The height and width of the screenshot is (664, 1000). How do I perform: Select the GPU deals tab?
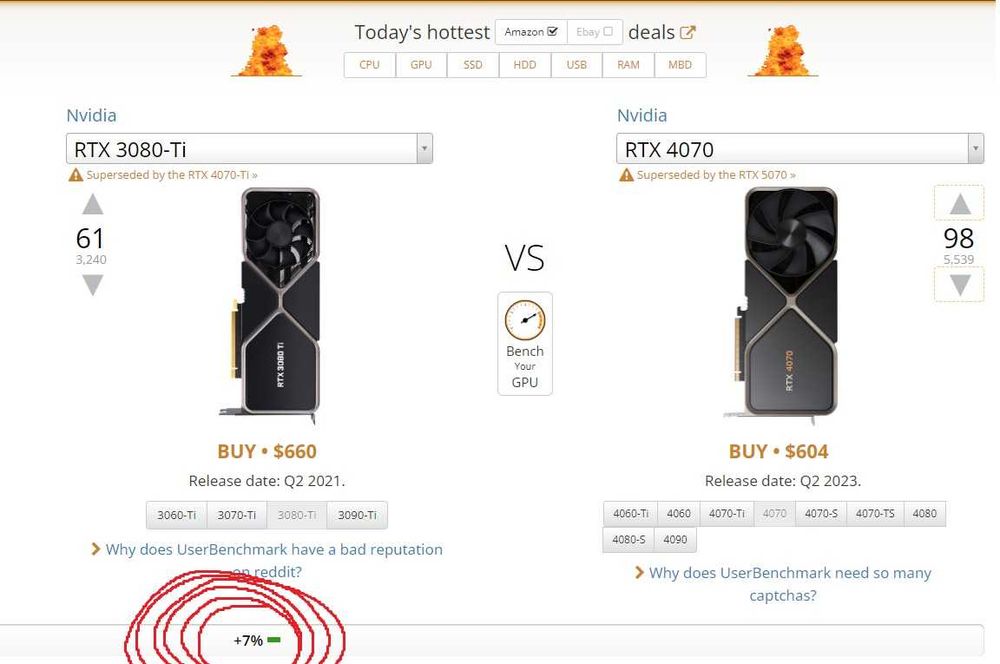[421, 65]
